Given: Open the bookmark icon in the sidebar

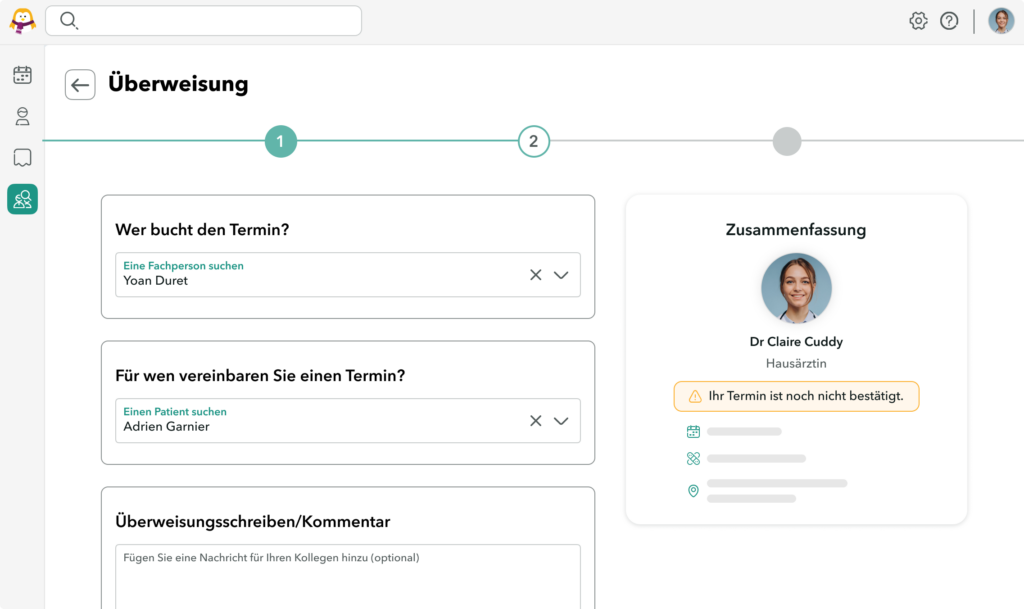Looking at the screenshot, I should pos(22,157).
